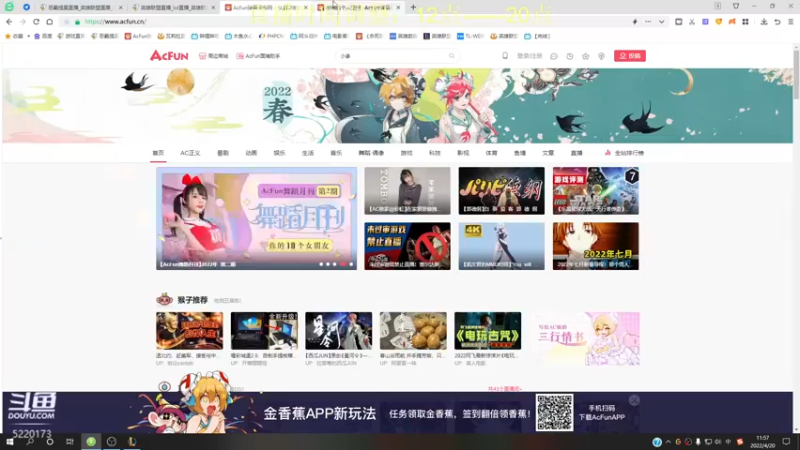This screenshot has height=450, width=800.
Task: Open the 三行情书 promotional banner
Action: (585, 338)
